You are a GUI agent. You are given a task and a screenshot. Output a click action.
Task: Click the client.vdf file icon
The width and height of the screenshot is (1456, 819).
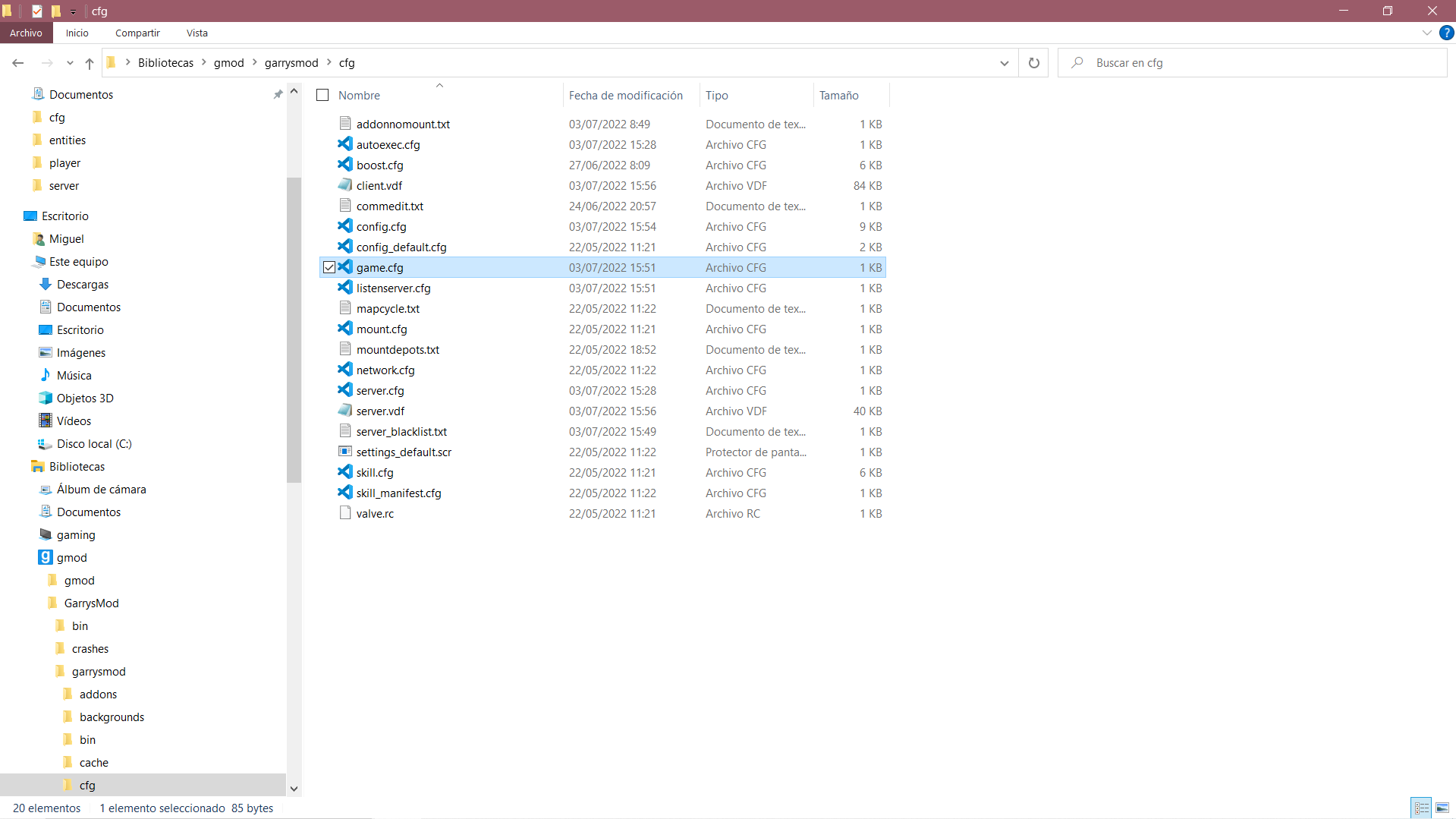pyautogui.click(x=345, y=185)
